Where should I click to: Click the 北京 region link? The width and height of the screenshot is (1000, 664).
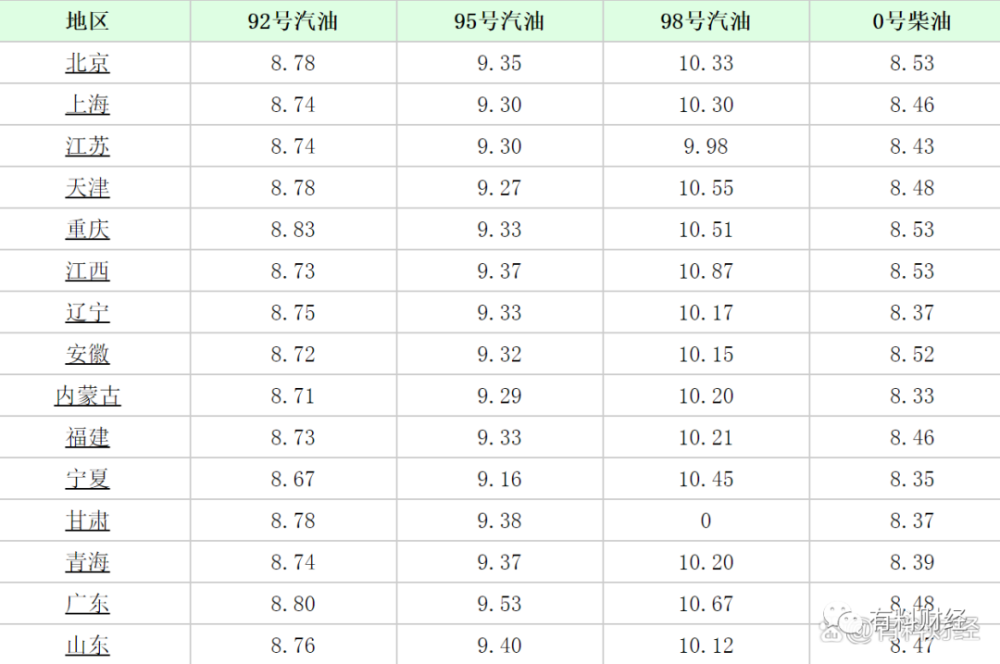tap(88, 63)
